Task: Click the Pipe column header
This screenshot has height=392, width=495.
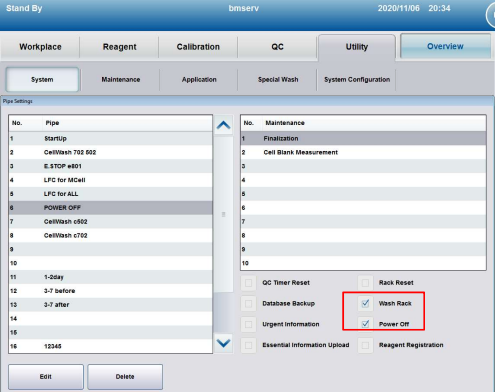Action: [x=127, y=123]
